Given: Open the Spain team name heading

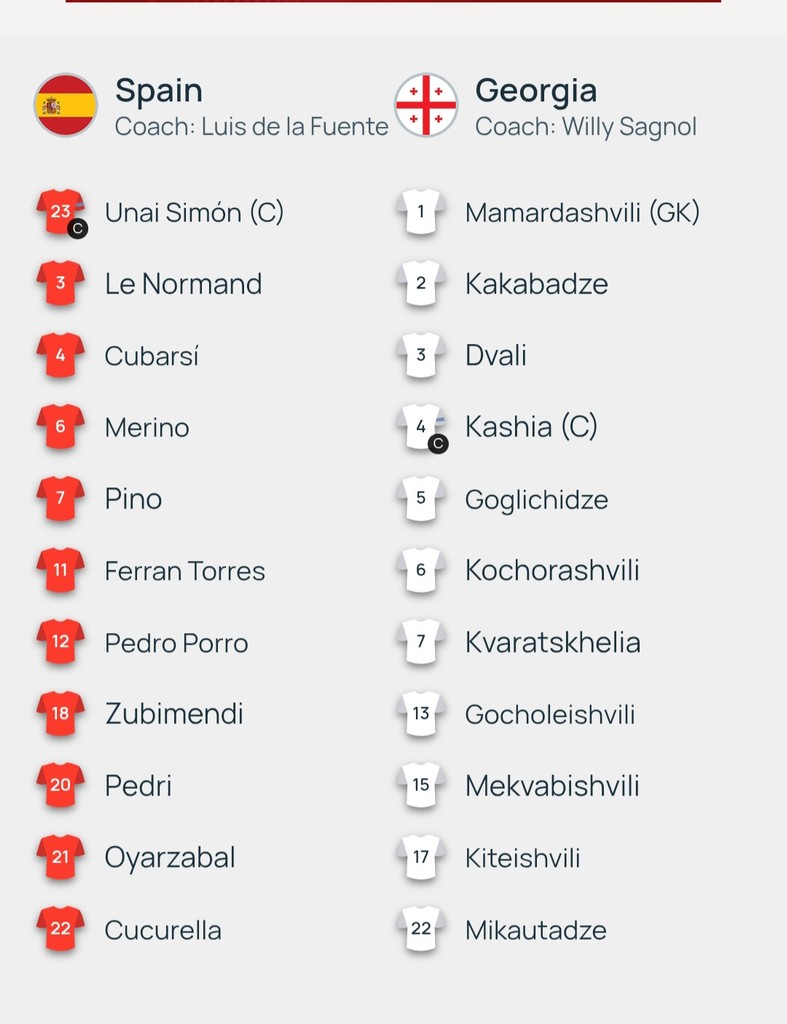Looking at the screenshot, I should [x=159, y=91].
